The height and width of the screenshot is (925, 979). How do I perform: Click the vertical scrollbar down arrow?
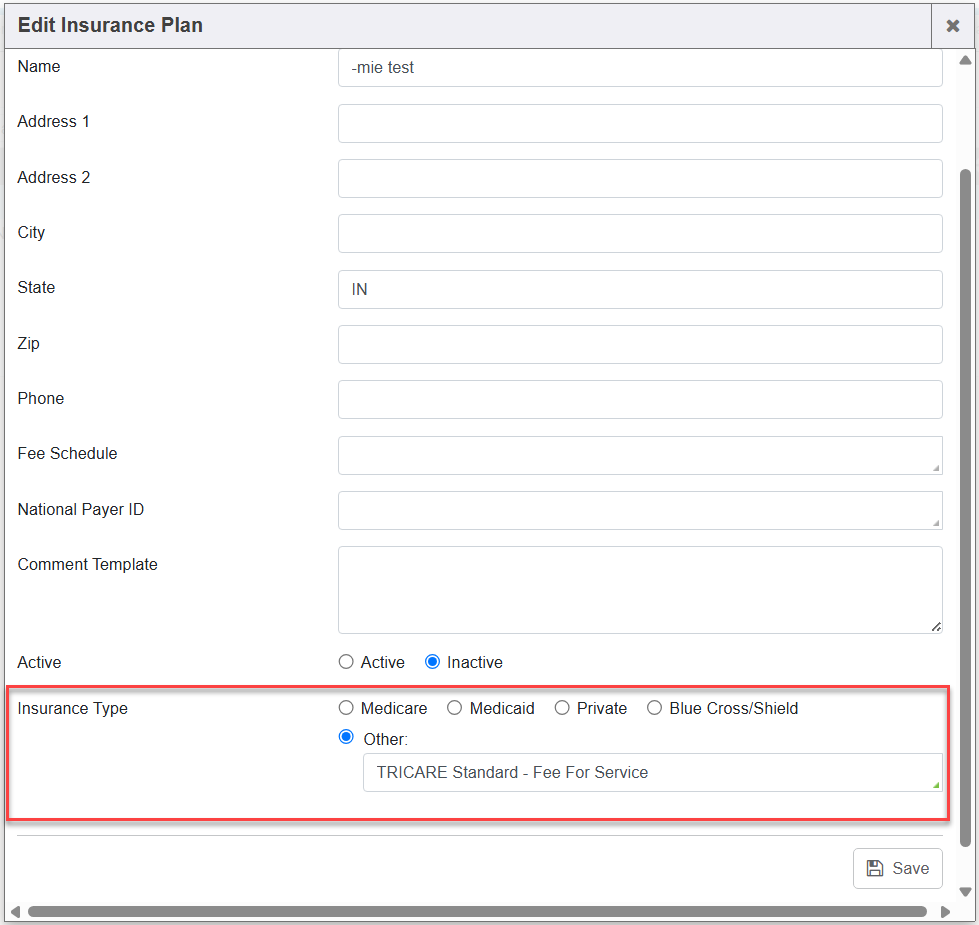[x=965, y=891]
